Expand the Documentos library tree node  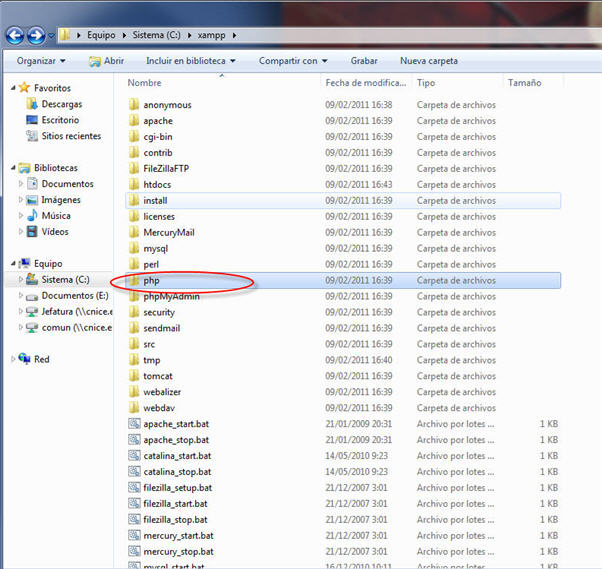(x=21, y=184)
